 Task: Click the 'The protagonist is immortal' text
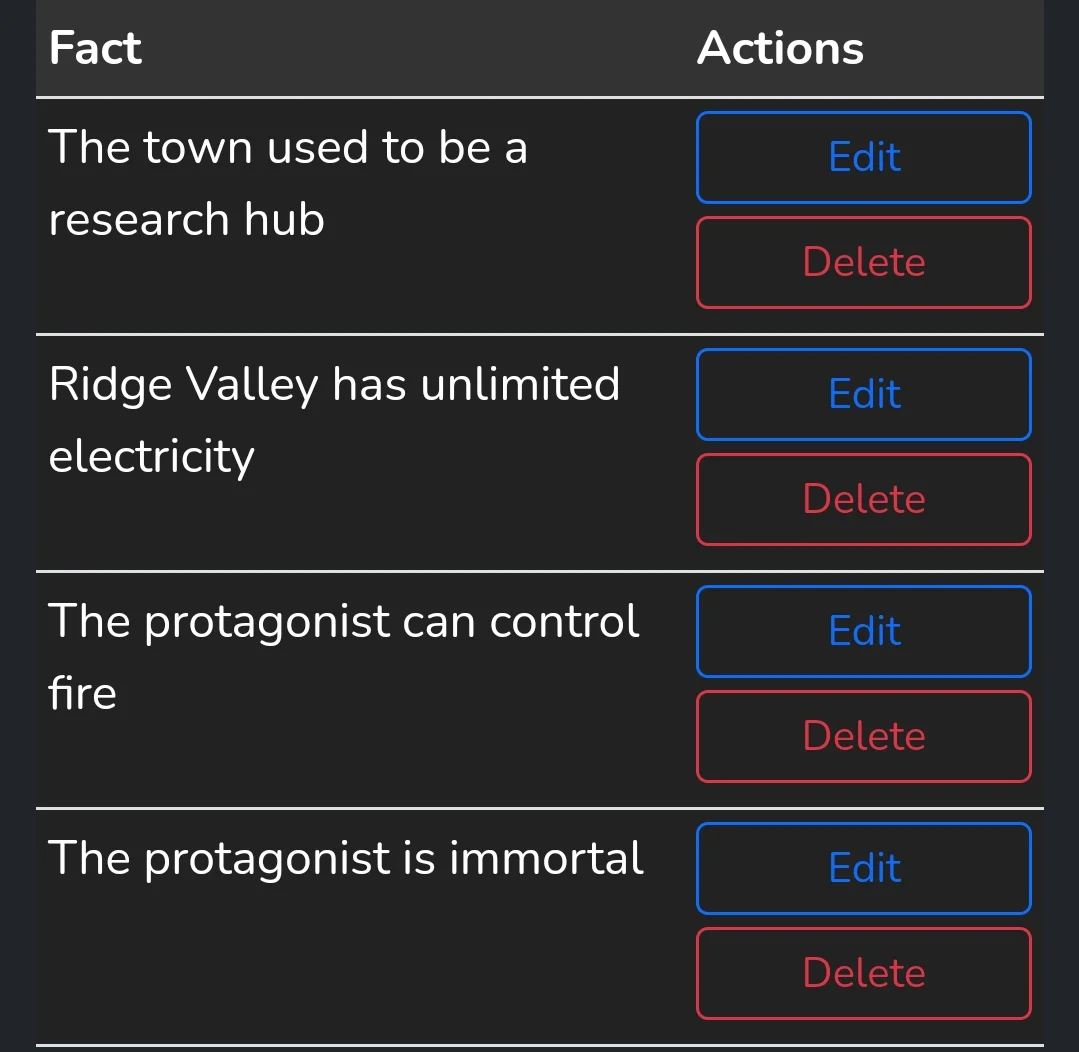(346, 858)
